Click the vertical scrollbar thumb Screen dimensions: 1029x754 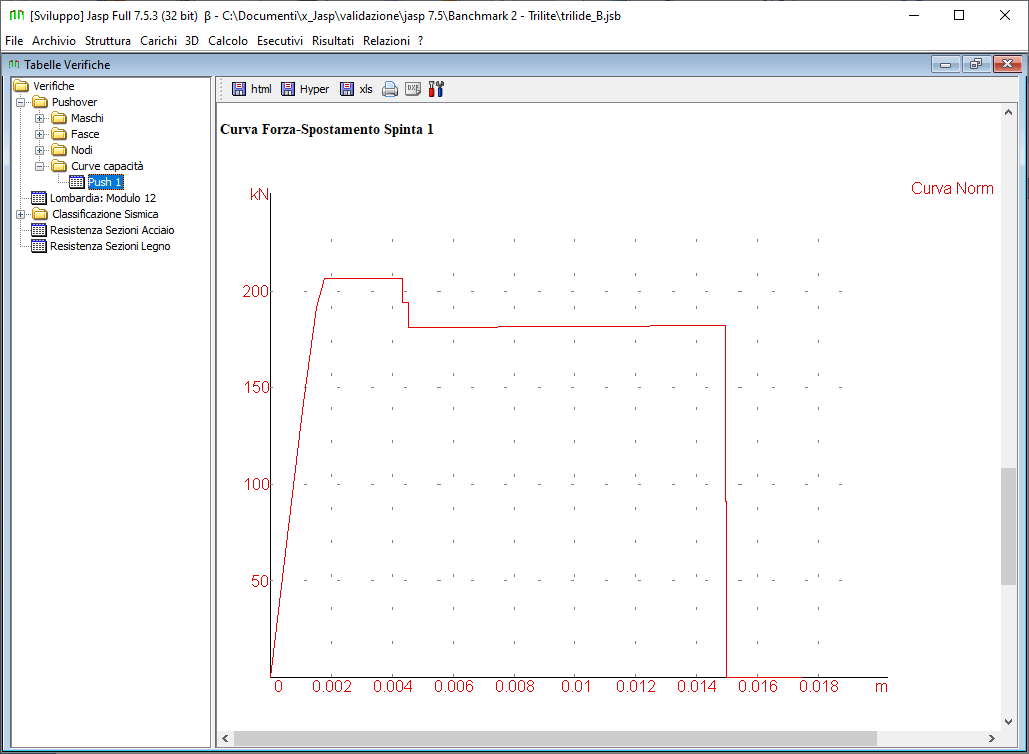pos(1008,526)
